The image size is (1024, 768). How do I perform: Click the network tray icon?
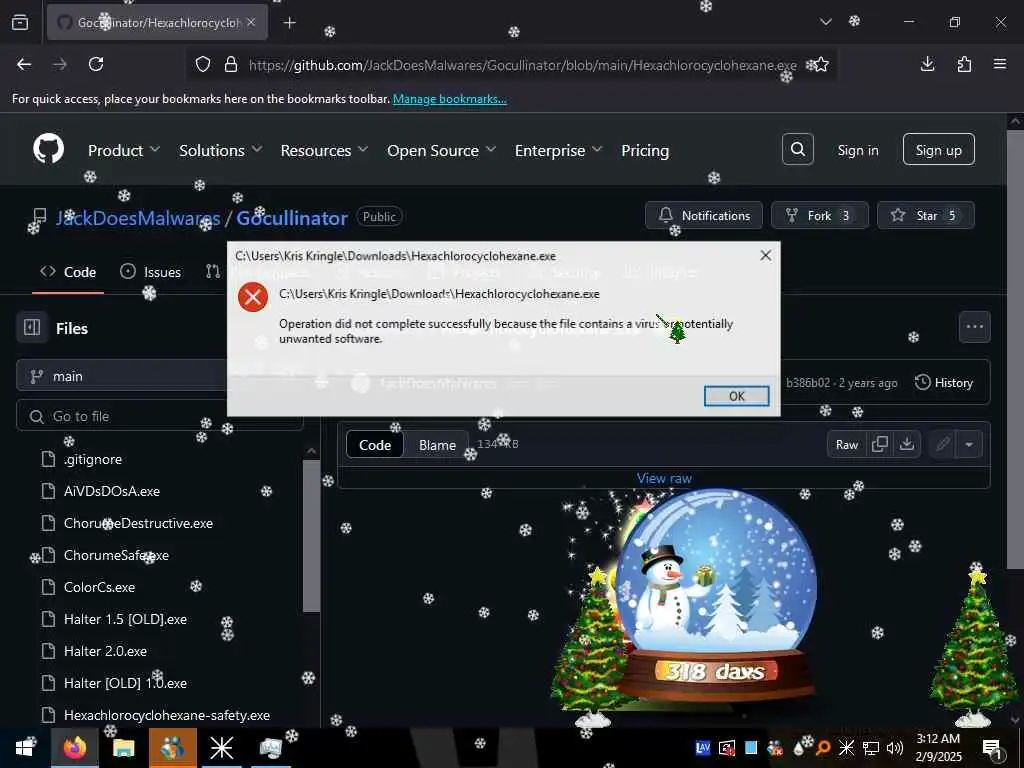pyautogui.click(x=871, y=748)
